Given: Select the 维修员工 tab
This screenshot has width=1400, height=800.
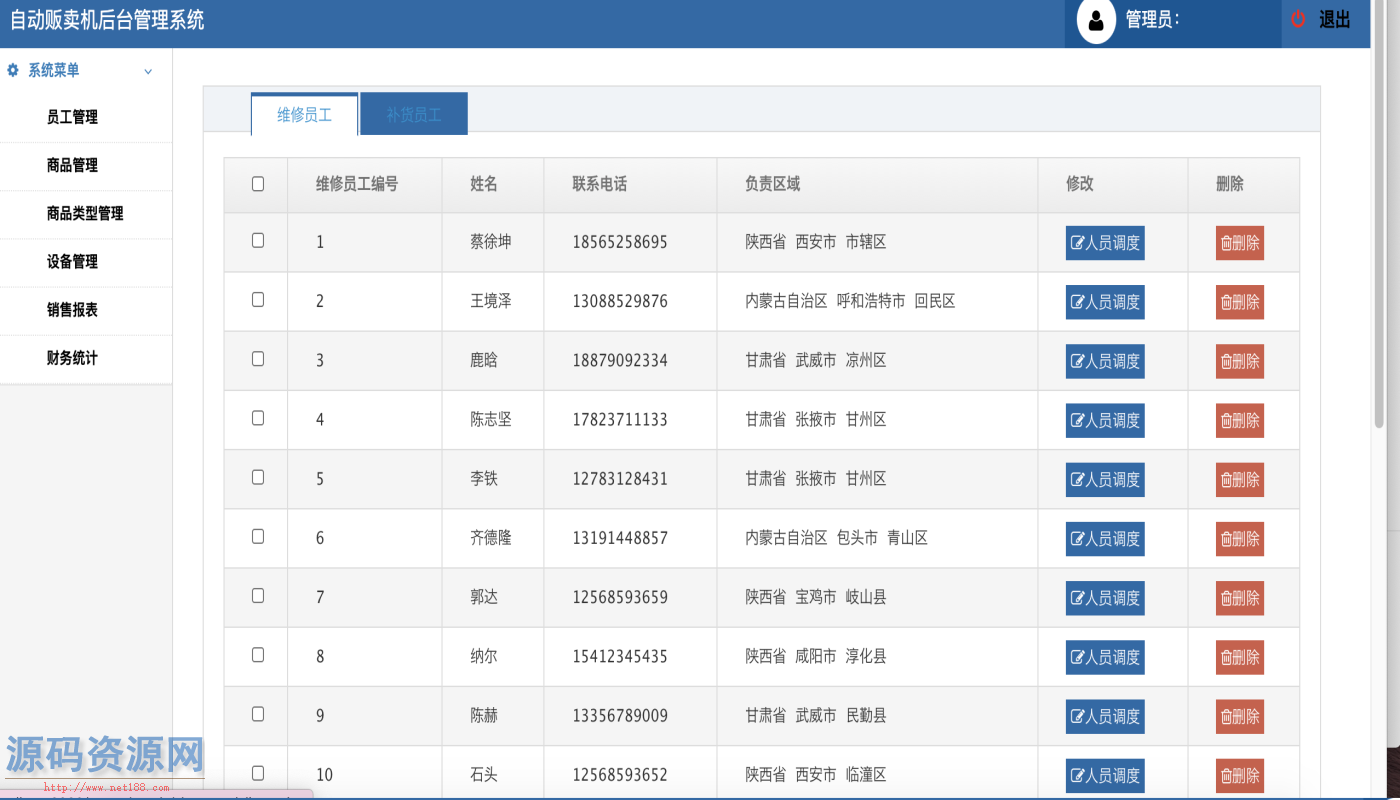Looking at the screenshot, I should pyautogui.click(x=304, y=115).
